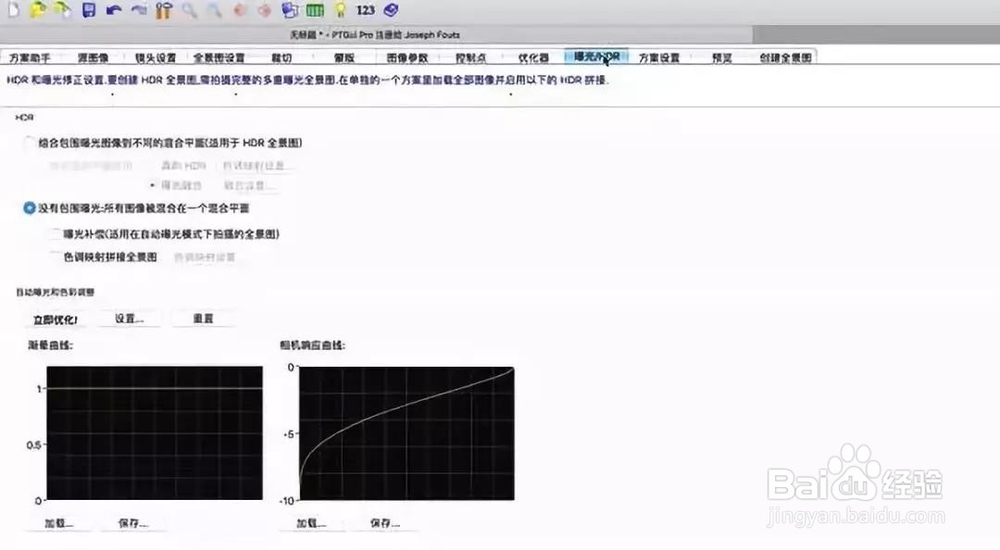The height and width of the screenshot is (550, 1000).
Task: Click the 立即优化! button
Action: (55, 320)
